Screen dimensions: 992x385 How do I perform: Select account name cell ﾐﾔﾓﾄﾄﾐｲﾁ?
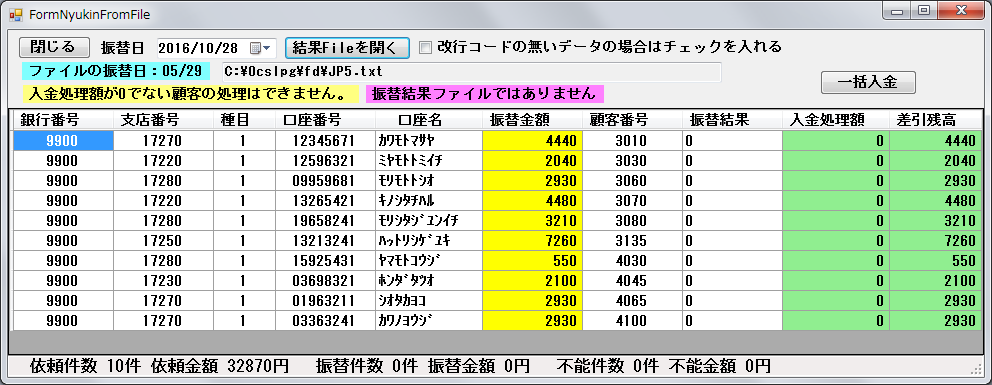tap(429, 161)
